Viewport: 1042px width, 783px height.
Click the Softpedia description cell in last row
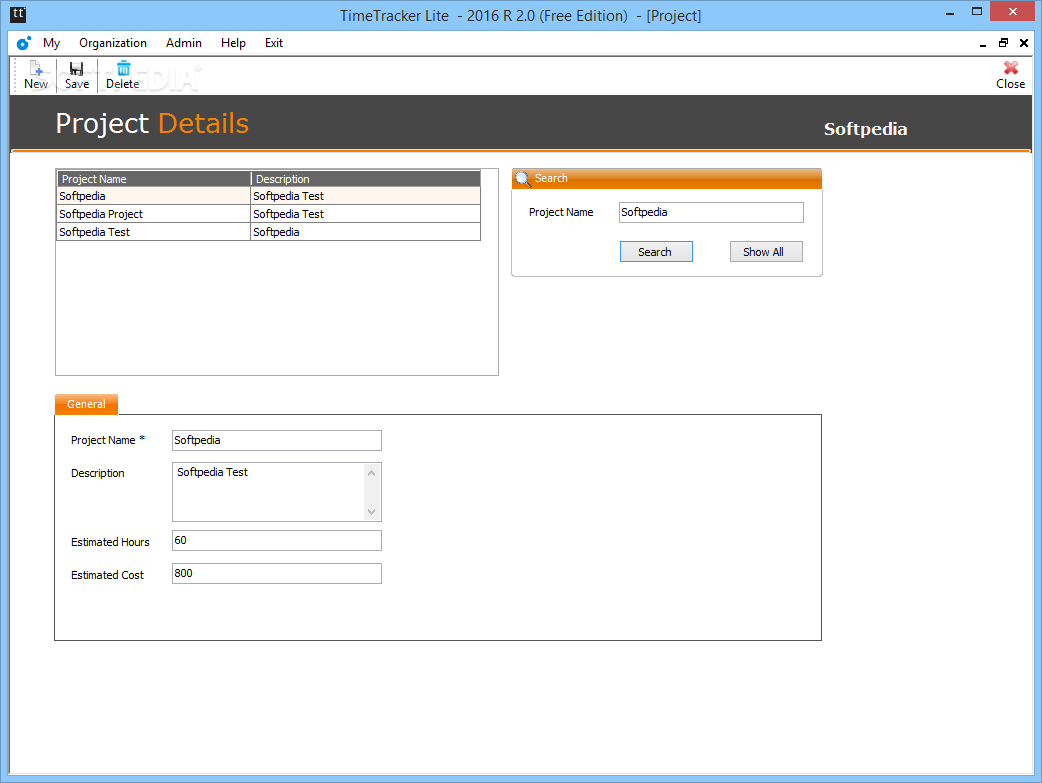(365, 232)
